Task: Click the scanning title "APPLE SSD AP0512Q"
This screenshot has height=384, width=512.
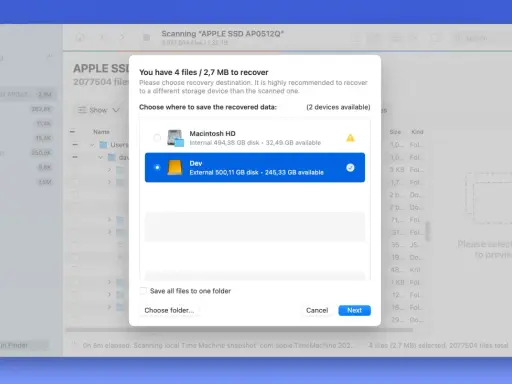Action: pyautogui.click(x=222, y=34)
